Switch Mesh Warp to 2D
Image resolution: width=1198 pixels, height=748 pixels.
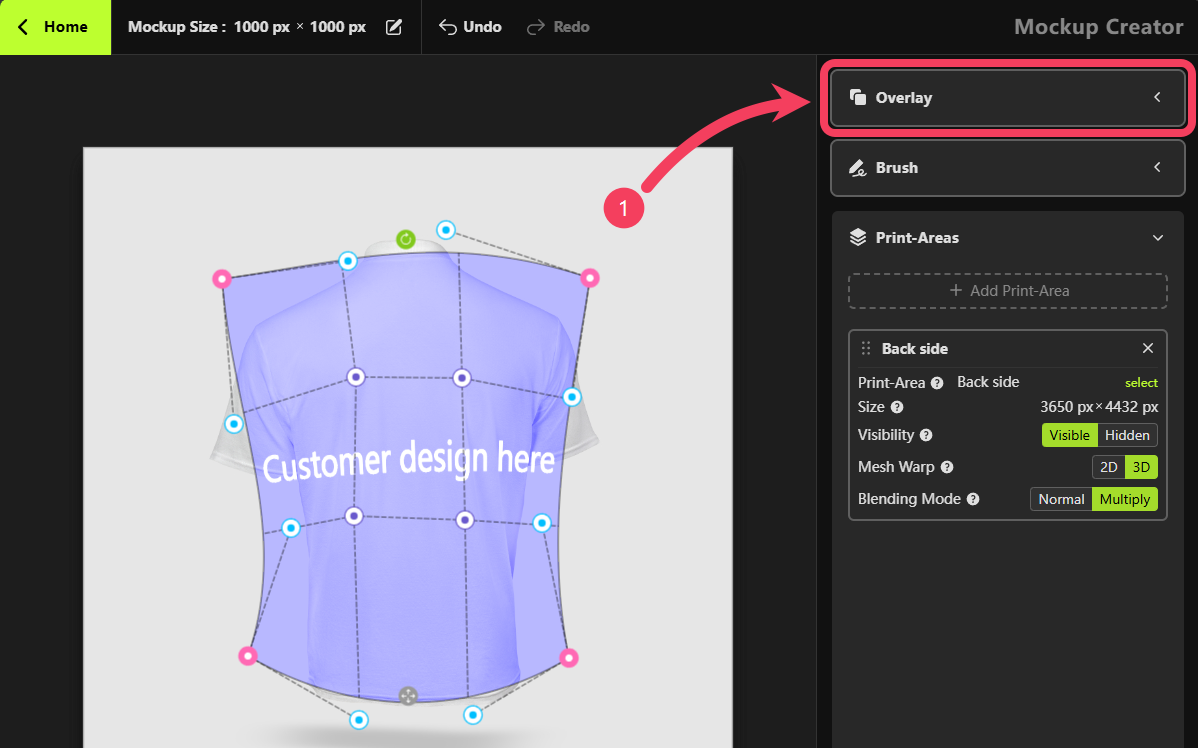coord(1109,467)
